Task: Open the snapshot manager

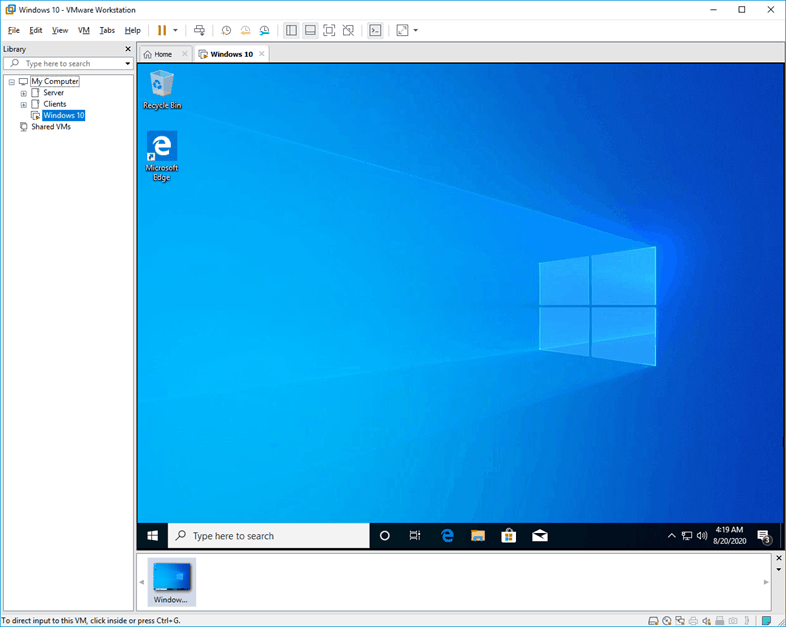Action: [x=264, y=31]
